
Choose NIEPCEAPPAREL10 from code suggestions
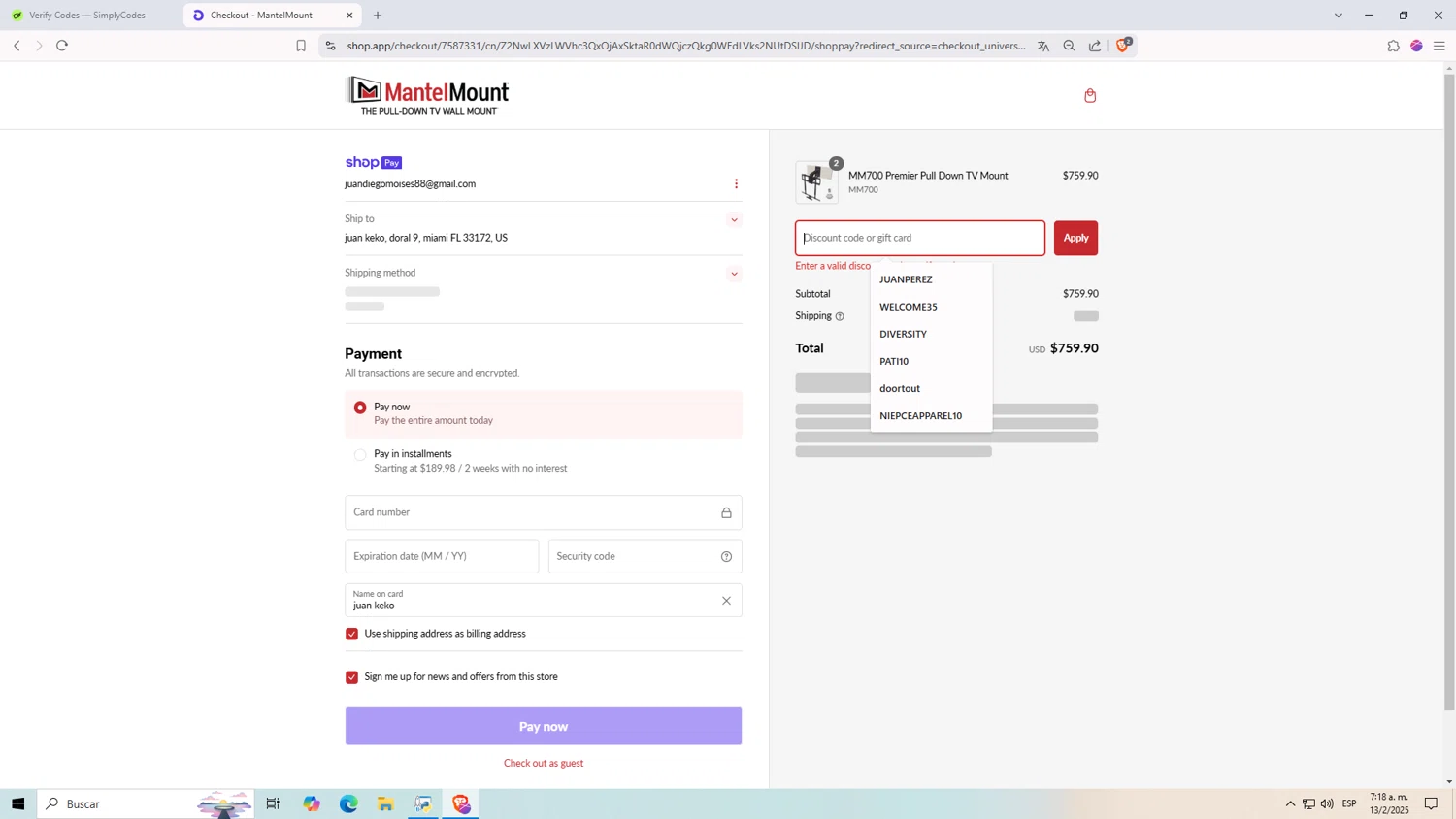931,415
